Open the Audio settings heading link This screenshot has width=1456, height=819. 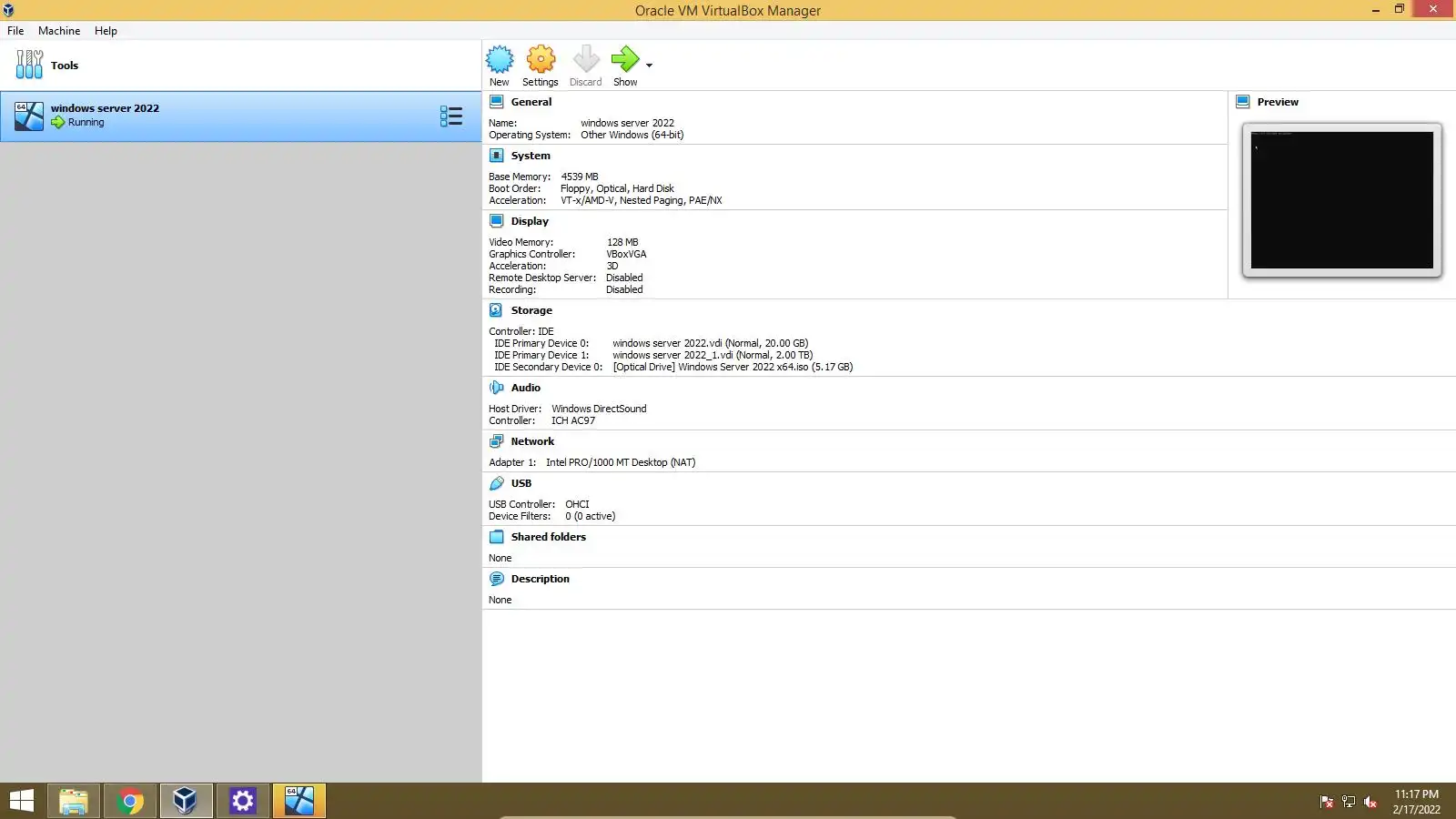(x=526, y=388)
